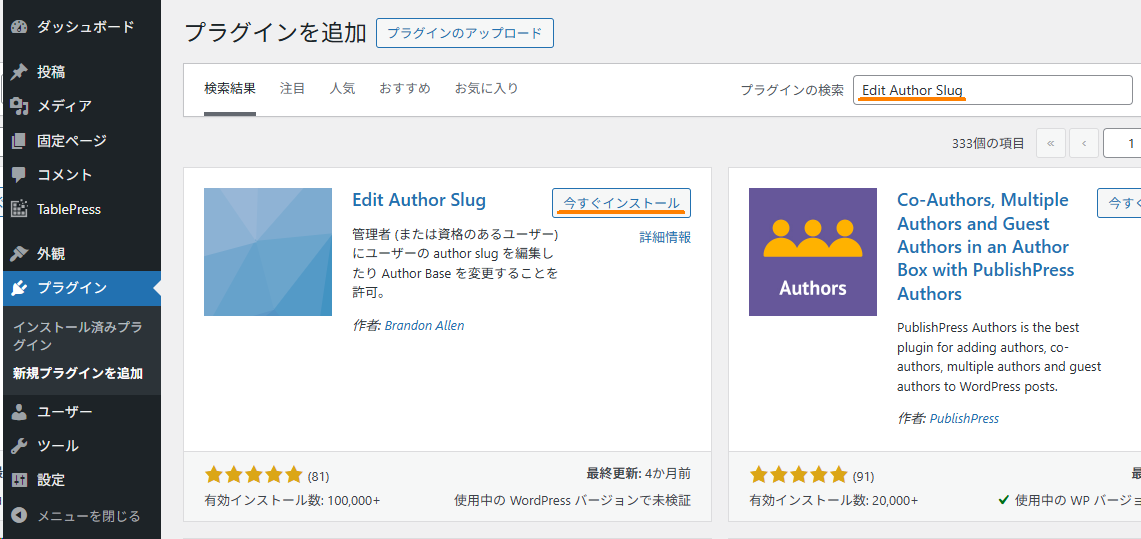Open Edit Author Slug title link
1141x539 pixels.
(418, 200)
